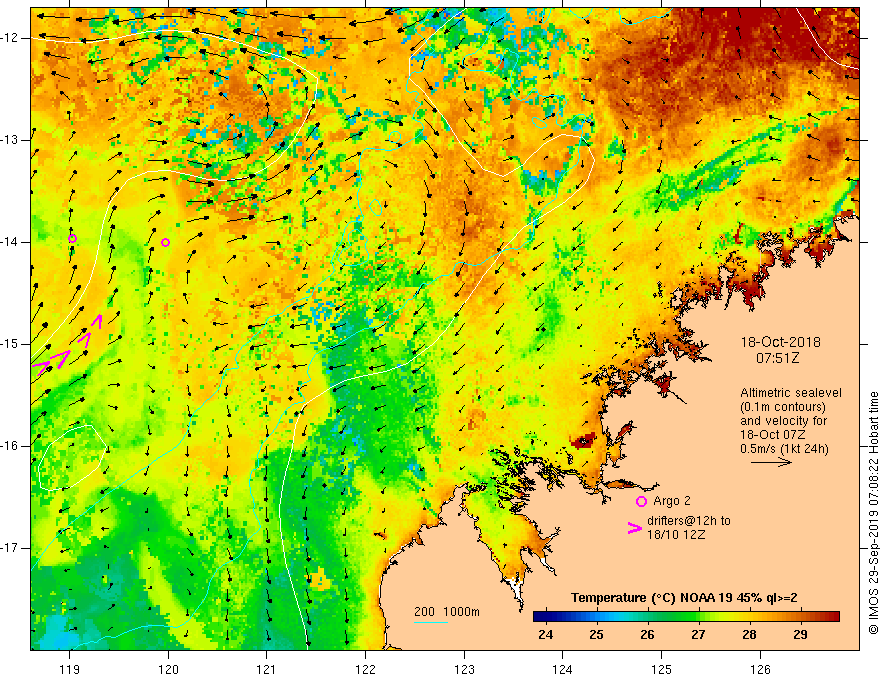
Task: Click the cyan line under 200 depth label
Action: 430,622
